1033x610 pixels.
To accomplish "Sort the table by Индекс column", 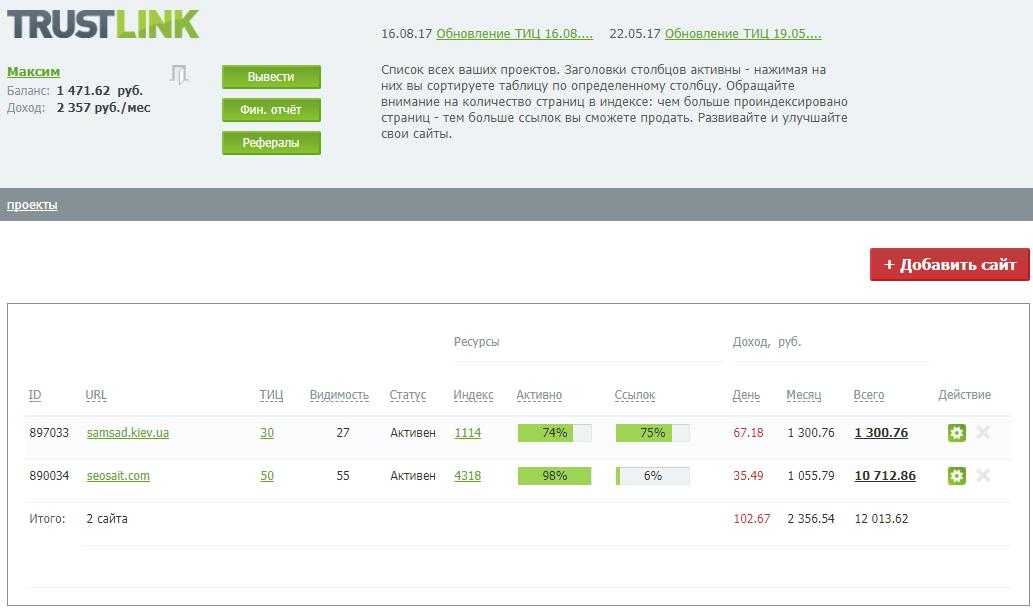I will click(x=473, y=395).
